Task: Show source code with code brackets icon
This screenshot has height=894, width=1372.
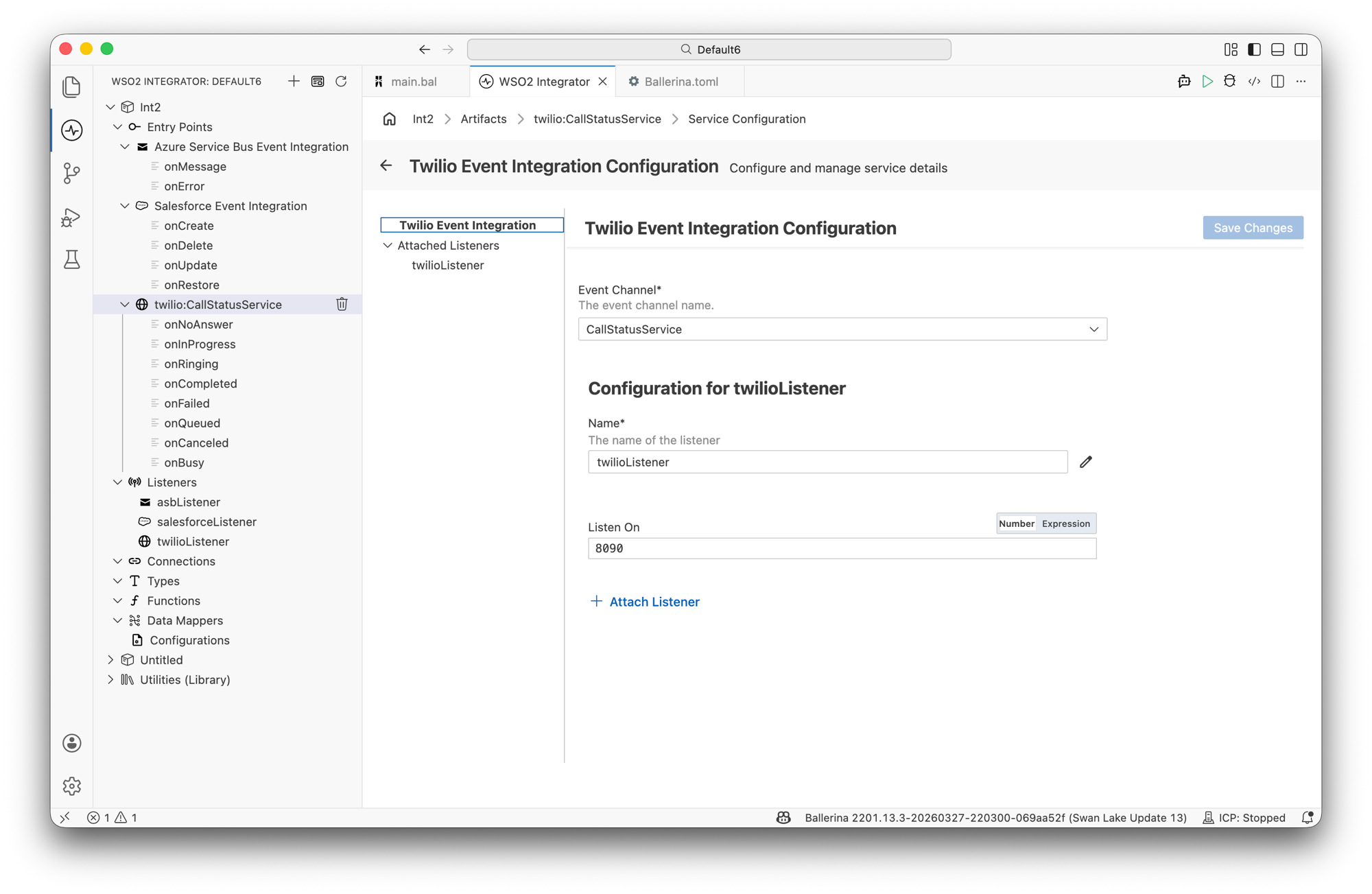Action: pos(1254,81)
